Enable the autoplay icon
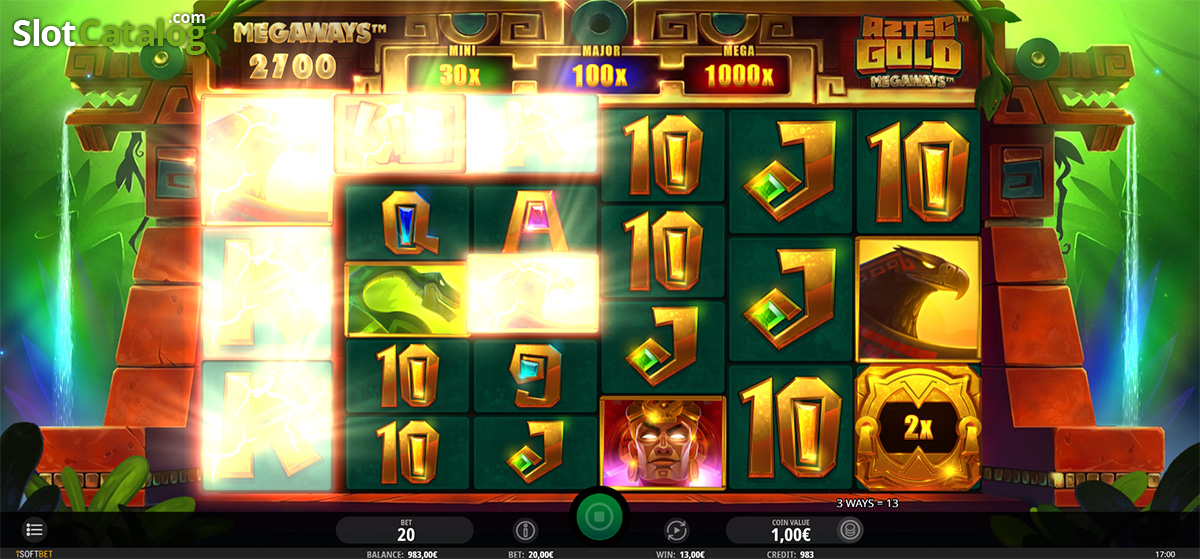Image resolution: width=1200 pixels, height=559 pixels. click(677, 530)
